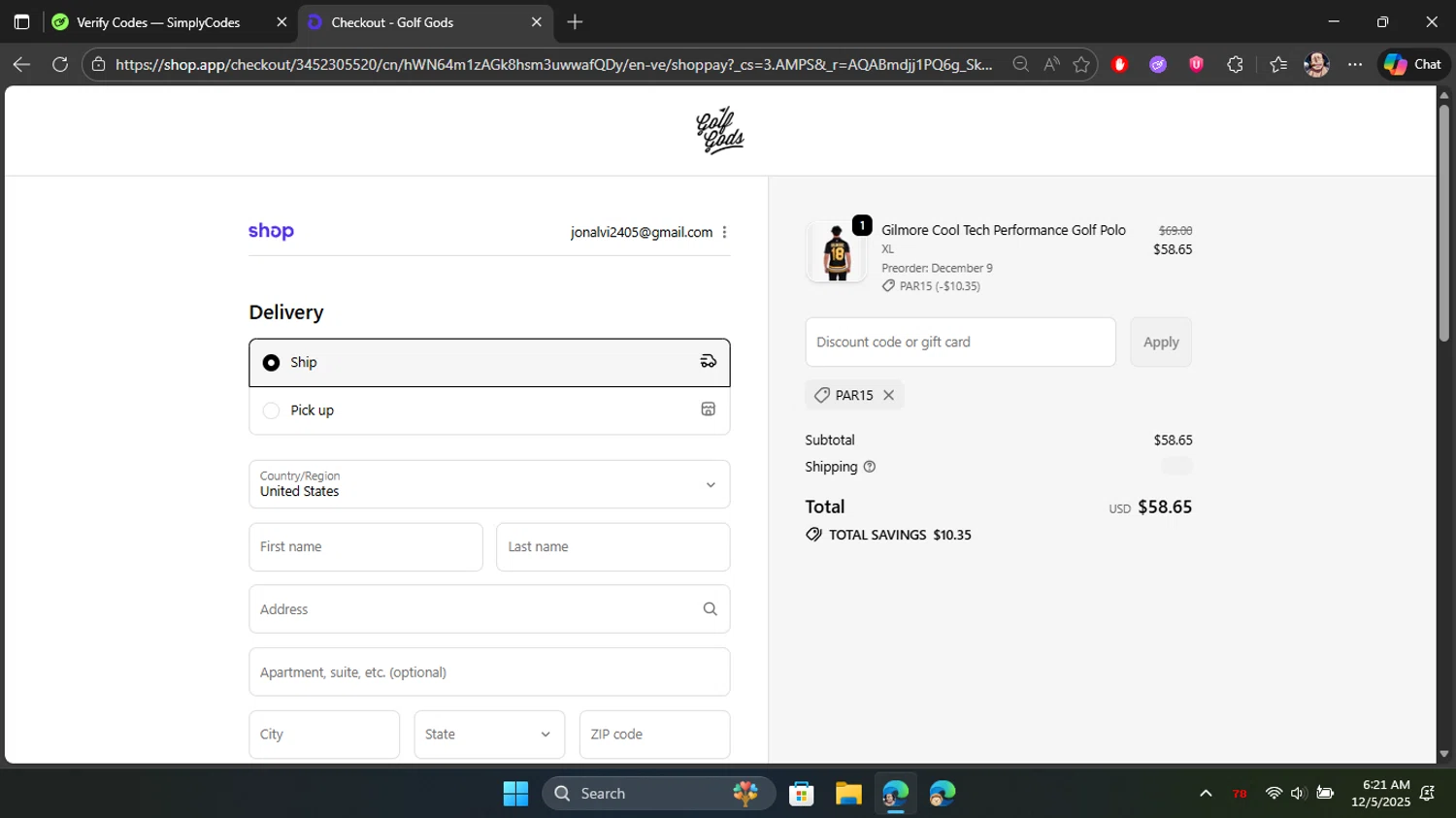Image resolution: width=1456 pixels, height=818 pixels.
Task: Click the second Edge taskbar icon
Action: click(x=943, y=794)
